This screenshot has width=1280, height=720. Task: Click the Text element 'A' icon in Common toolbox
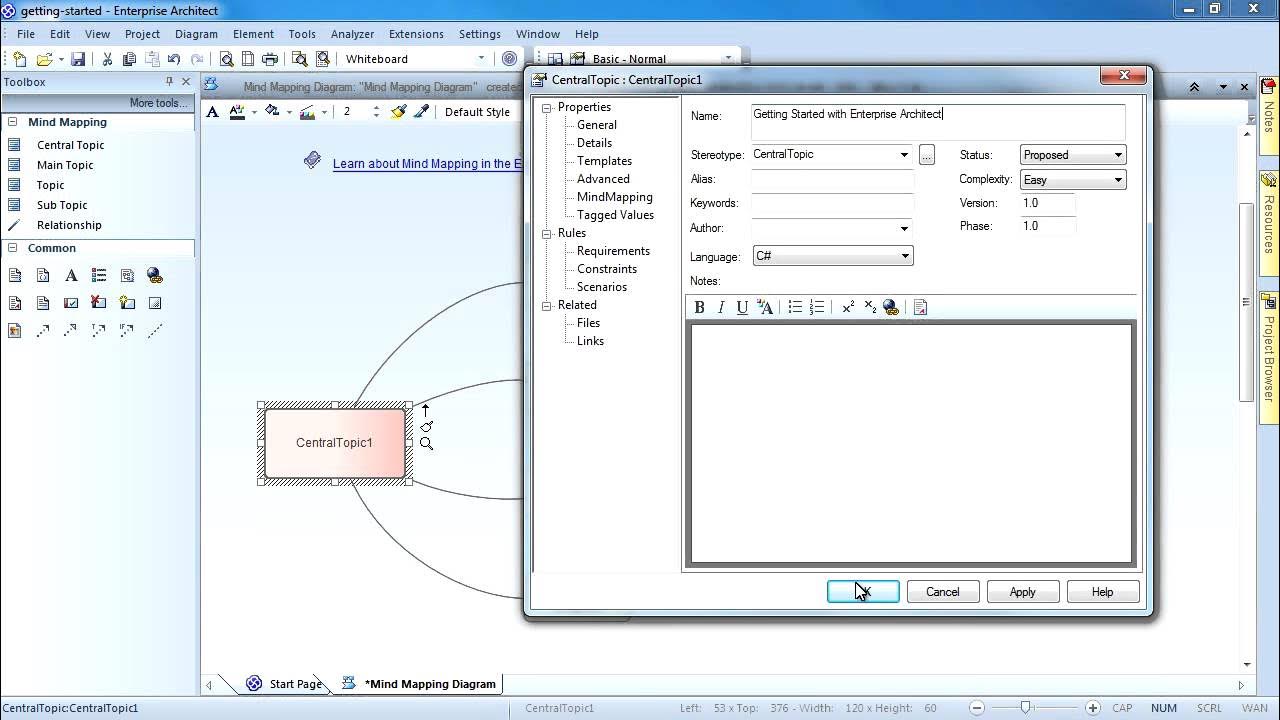(71, 276)
